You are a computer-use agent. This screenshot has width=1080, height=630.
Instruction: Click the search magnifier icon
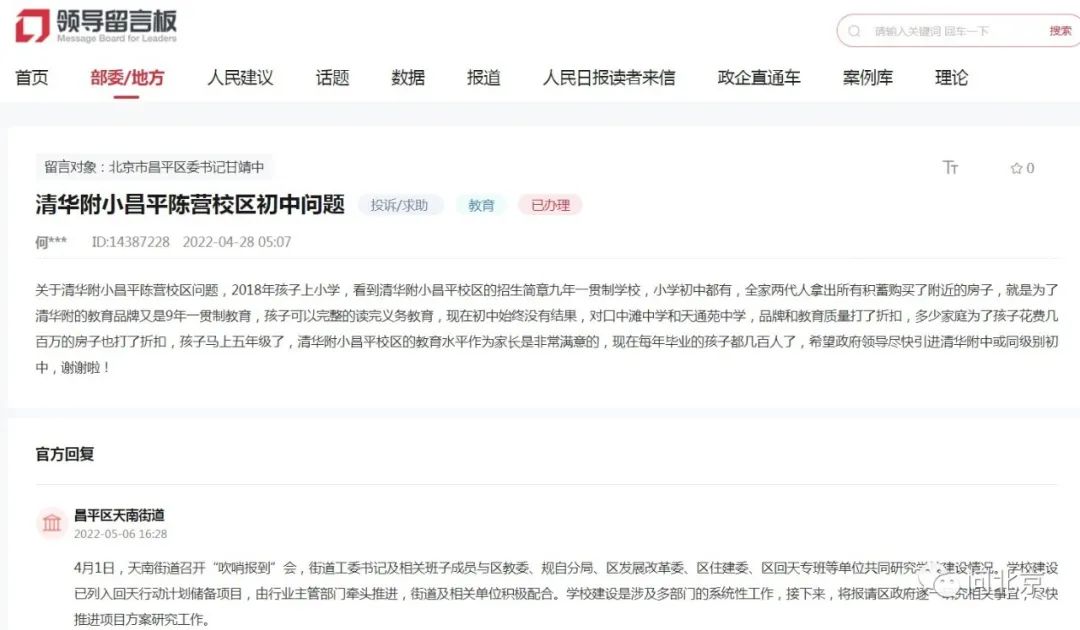click(855, 31)
